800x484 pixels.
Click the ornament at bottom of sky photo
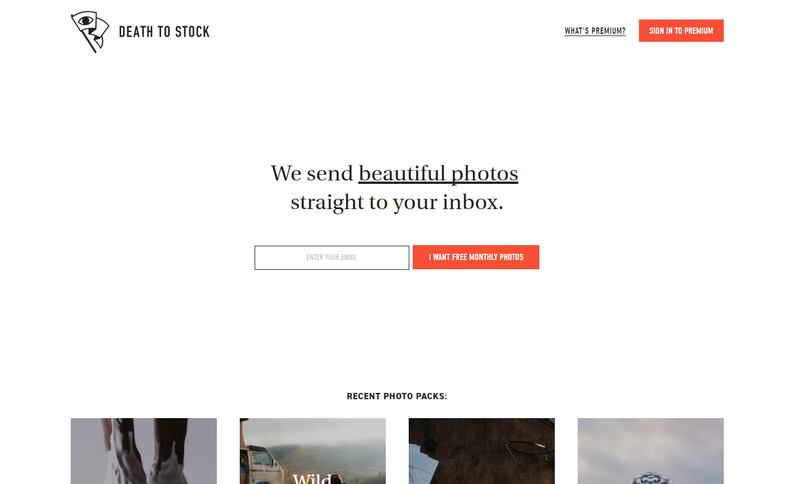(651, 478)
